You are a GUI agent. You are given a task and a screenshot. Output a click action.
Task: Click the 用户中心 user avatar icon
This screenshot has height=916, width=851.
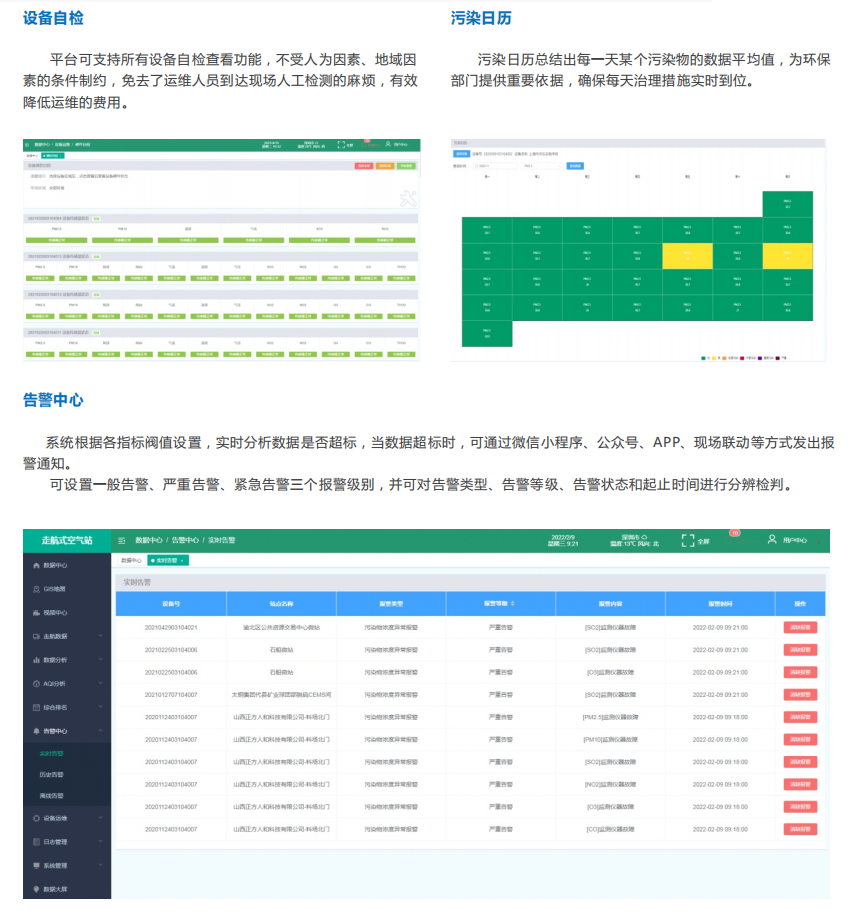(x=772, y=540)
